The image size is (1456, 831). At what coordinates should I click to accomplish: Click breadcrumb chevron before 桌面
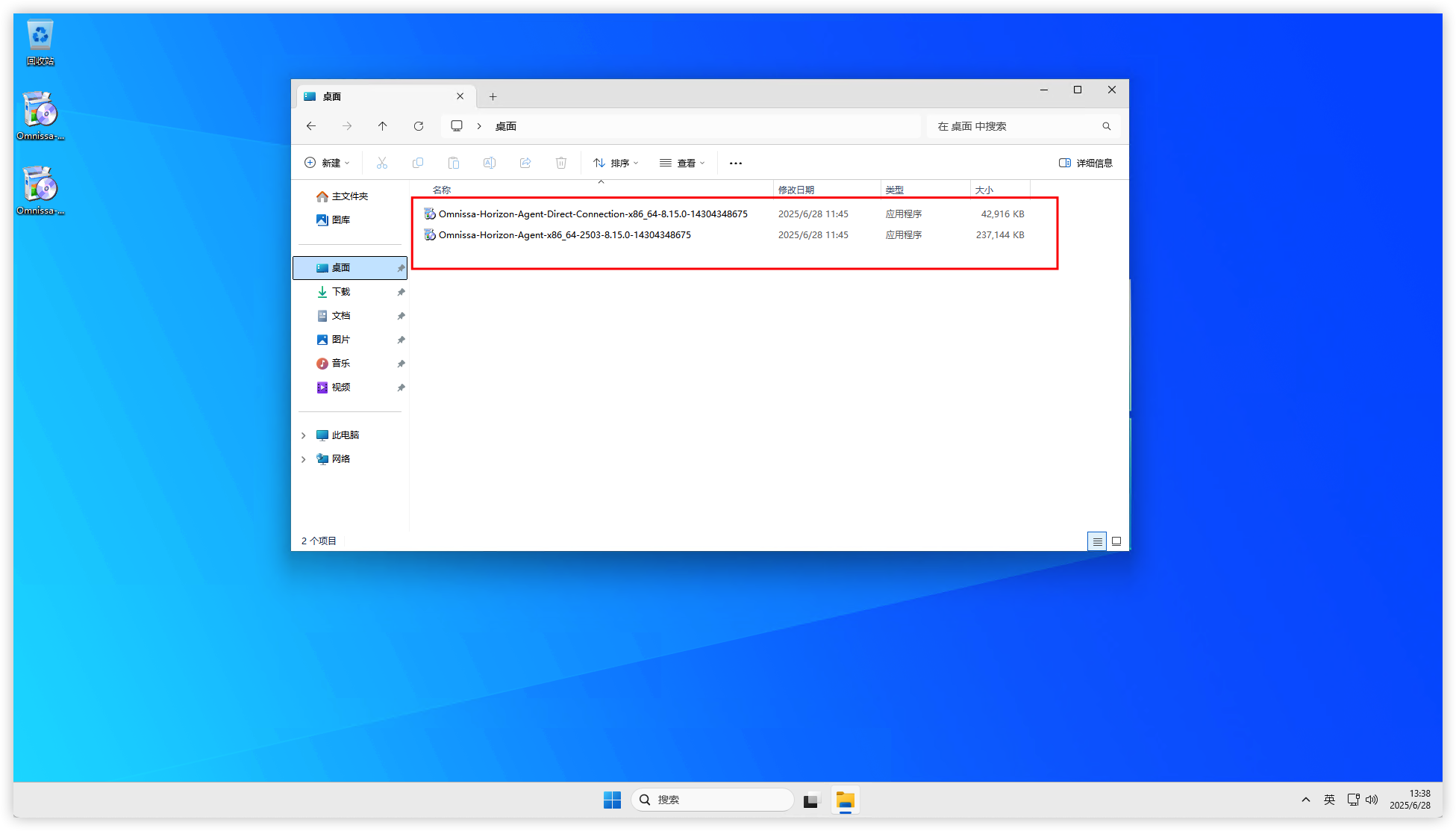point(479,126)
